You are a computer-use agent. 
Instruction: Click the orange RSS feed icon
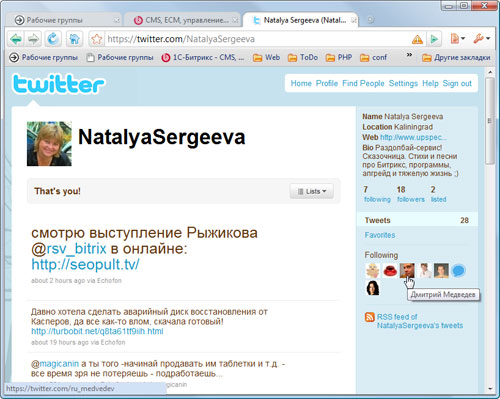click(370, 317)
